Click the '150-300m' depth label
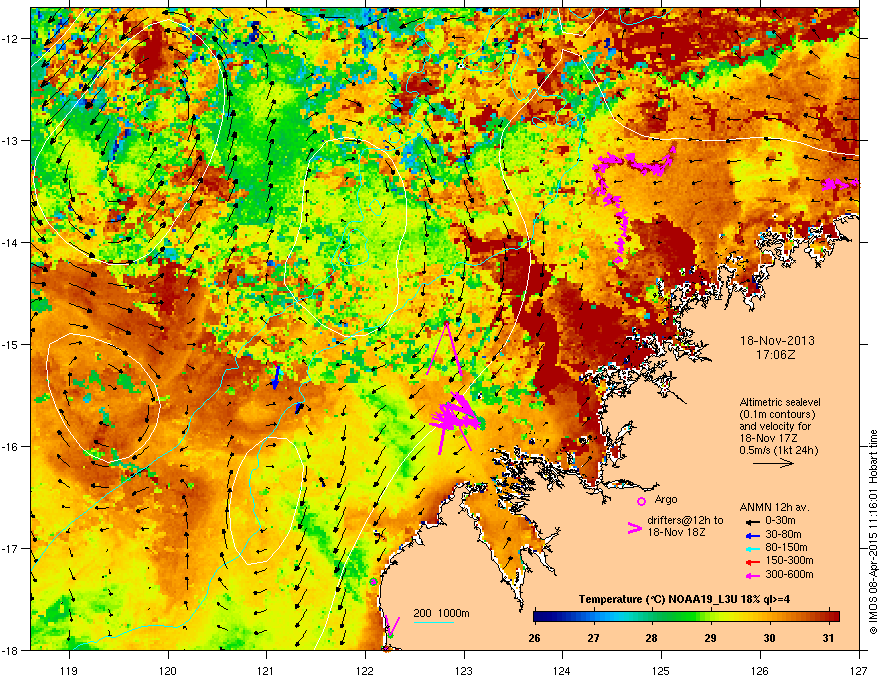This screenshot has height=680, width=880. coord(789,560)
